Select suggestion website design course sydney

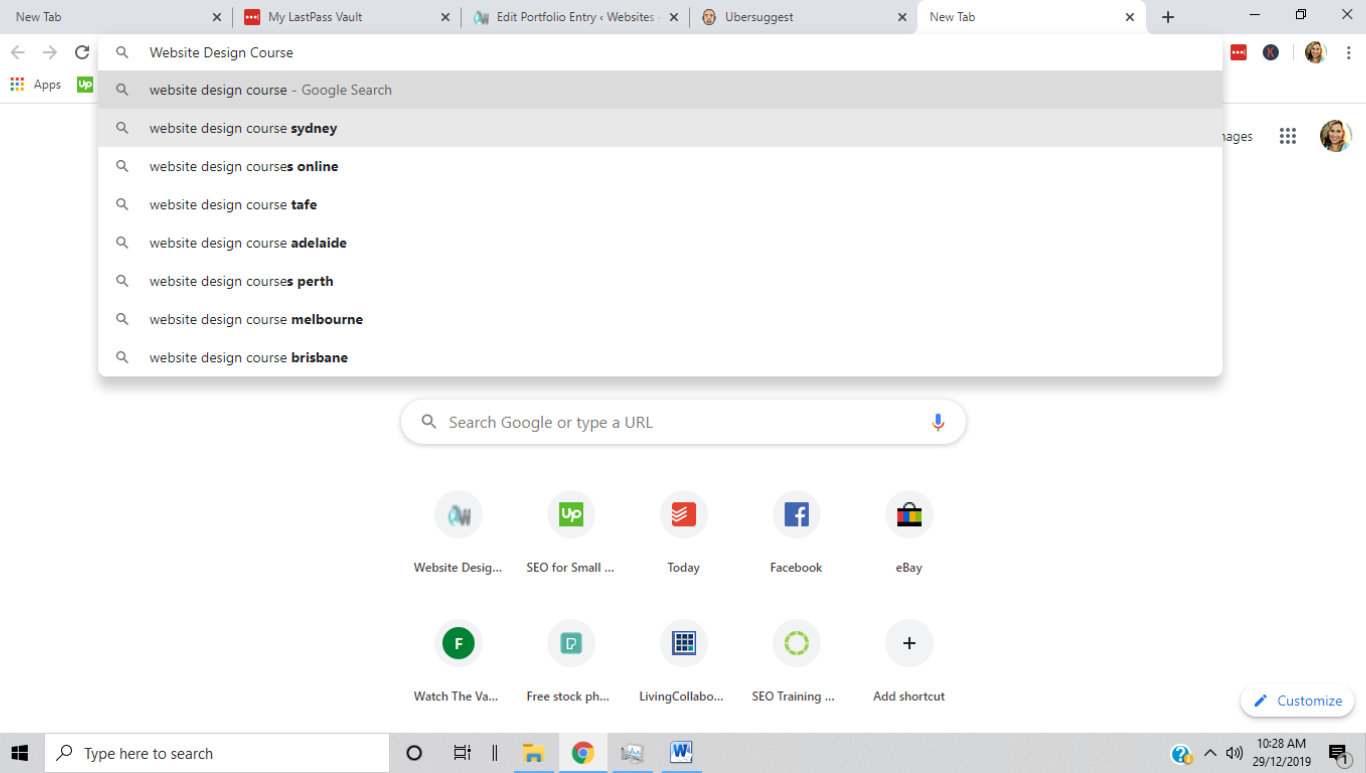point(243,128)
